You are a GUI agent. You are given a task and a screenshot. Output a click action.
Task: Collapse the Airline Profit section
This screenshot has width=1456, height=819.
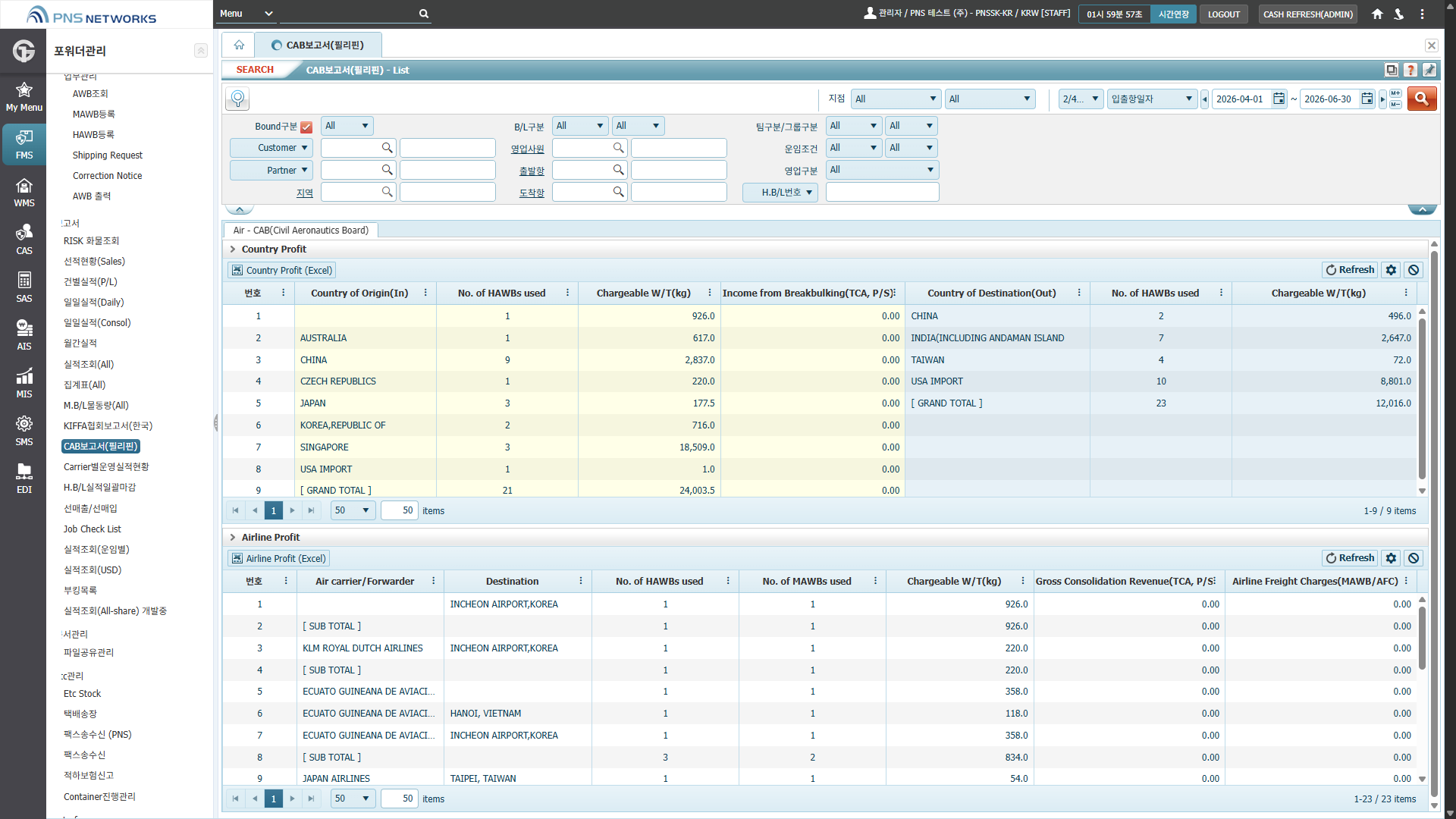point(232,537)
